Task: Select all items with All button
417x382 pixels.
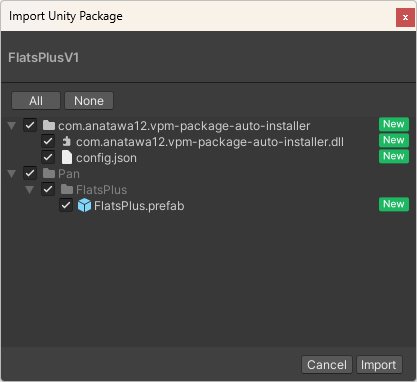Action: (36, 101)
